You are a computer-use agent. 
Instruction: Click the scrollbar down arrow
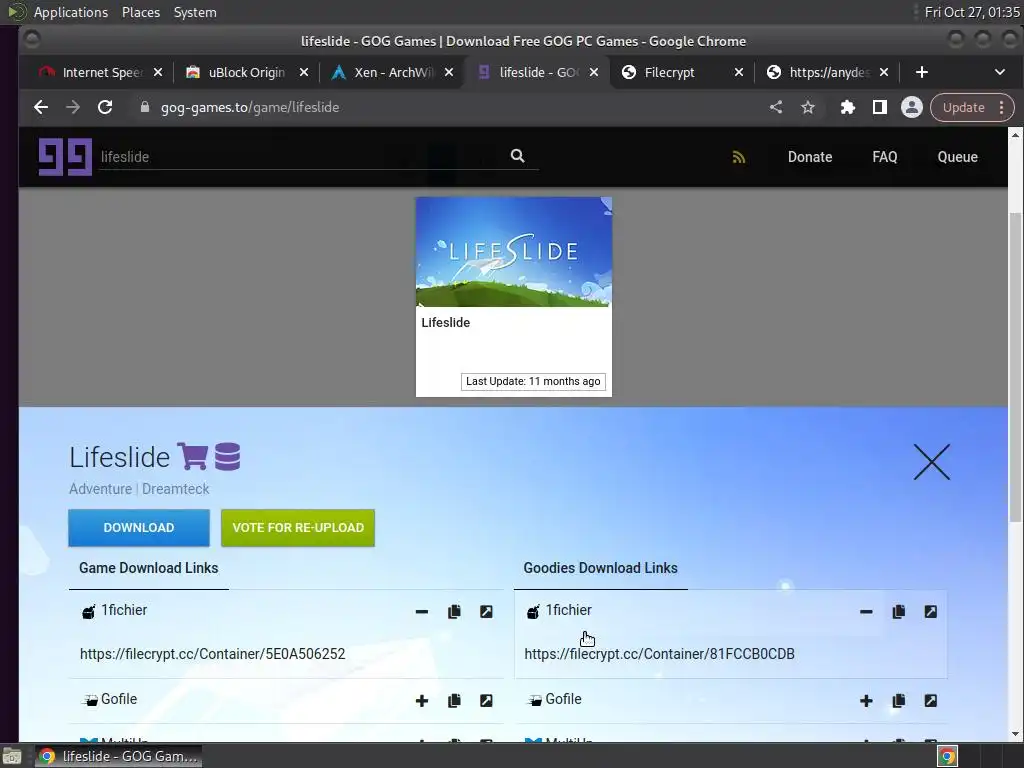[1015, 734]
